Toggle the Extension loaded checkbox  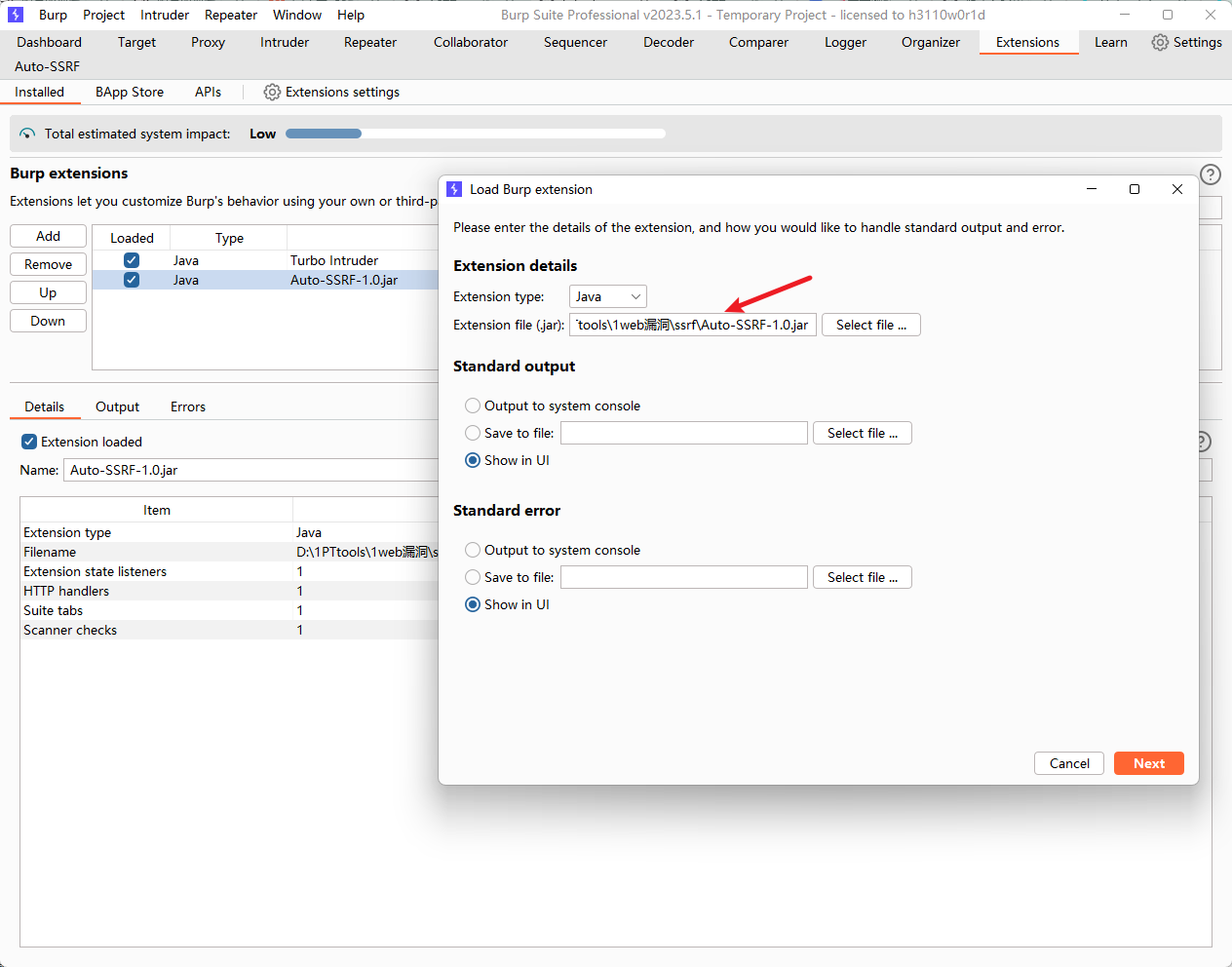(29, 442)
